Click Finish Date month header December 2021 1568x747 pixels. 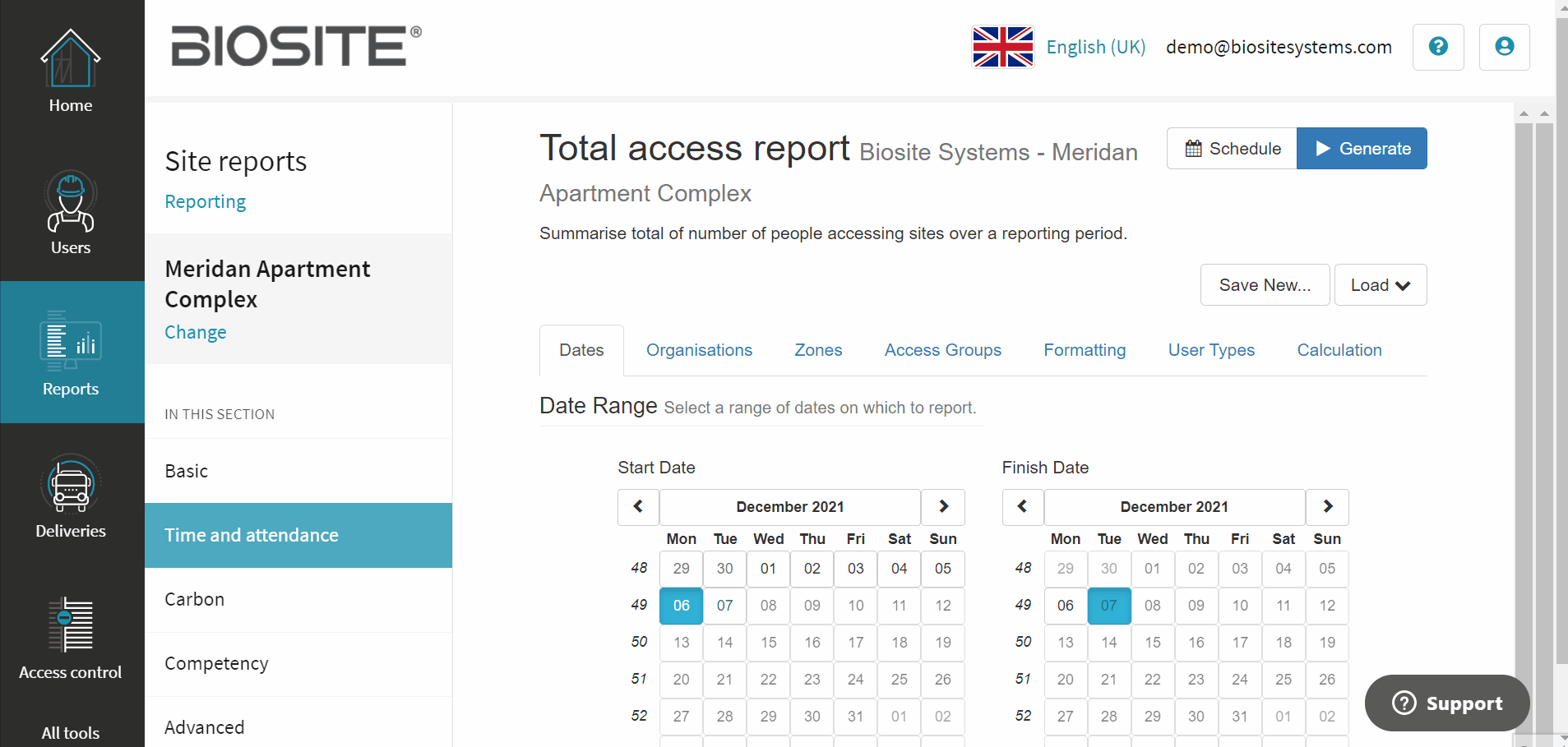point(1174,507)
